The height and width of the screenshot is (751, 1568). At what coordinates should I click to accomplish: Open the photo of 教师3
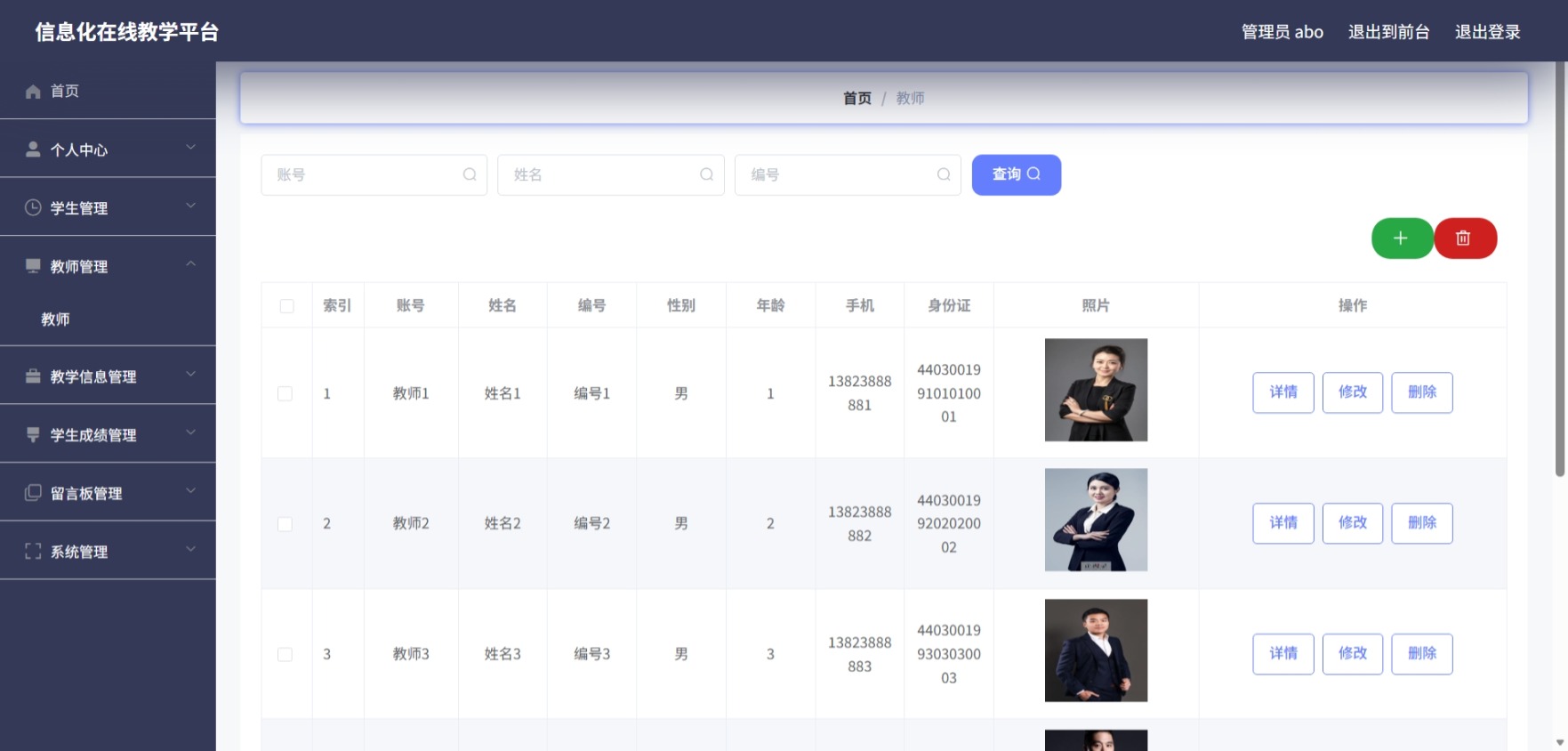1096,650
